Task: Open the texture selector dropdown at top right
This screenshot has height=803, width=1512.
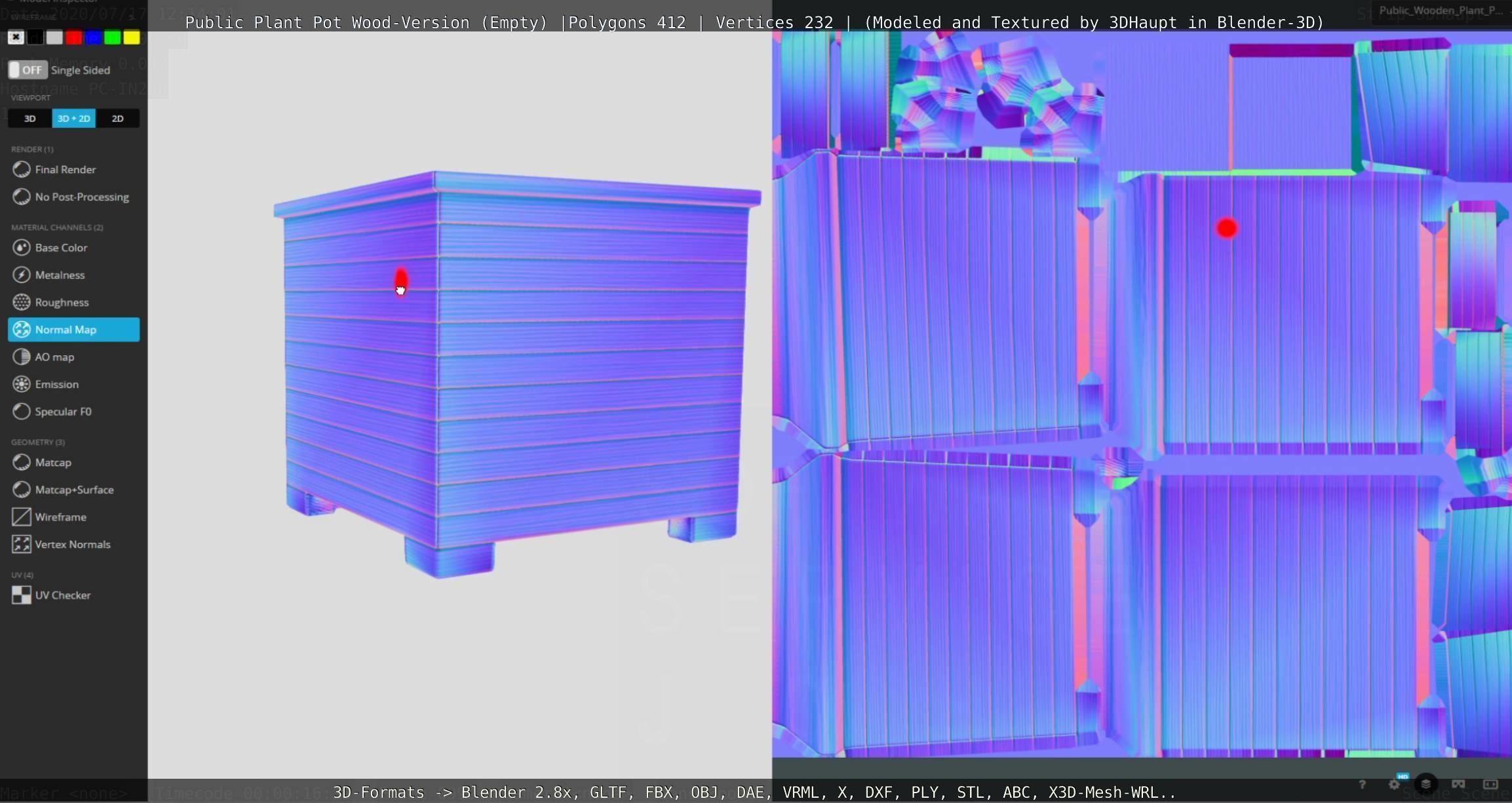Action: tap(1441, 10)
